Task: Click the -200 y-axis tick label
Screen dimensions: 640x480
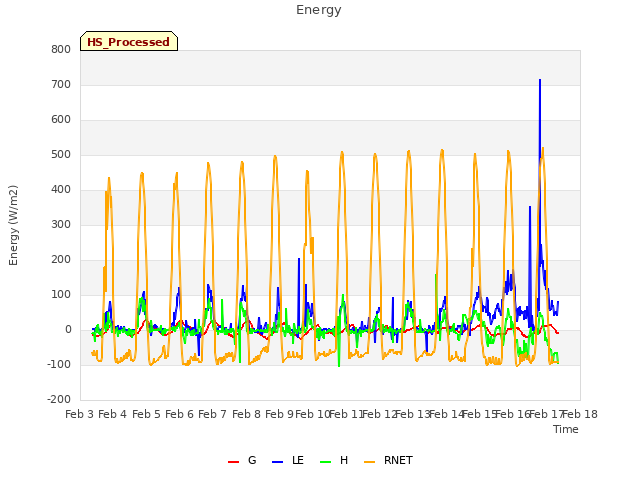Action: click(59, 399)
